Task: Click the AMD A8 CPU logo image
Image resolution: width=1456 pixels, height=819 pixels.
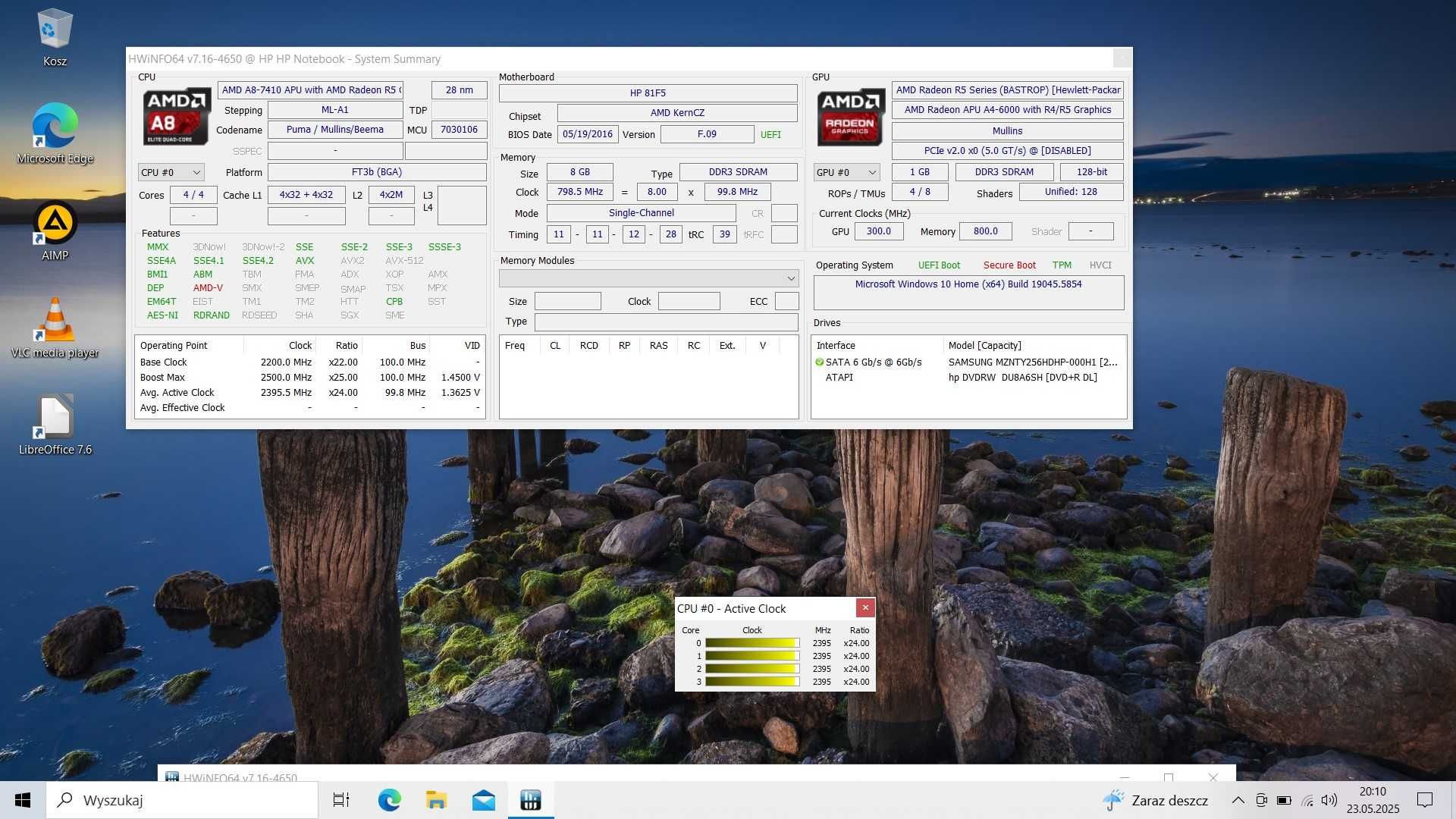Action: (x=177, y=118)
